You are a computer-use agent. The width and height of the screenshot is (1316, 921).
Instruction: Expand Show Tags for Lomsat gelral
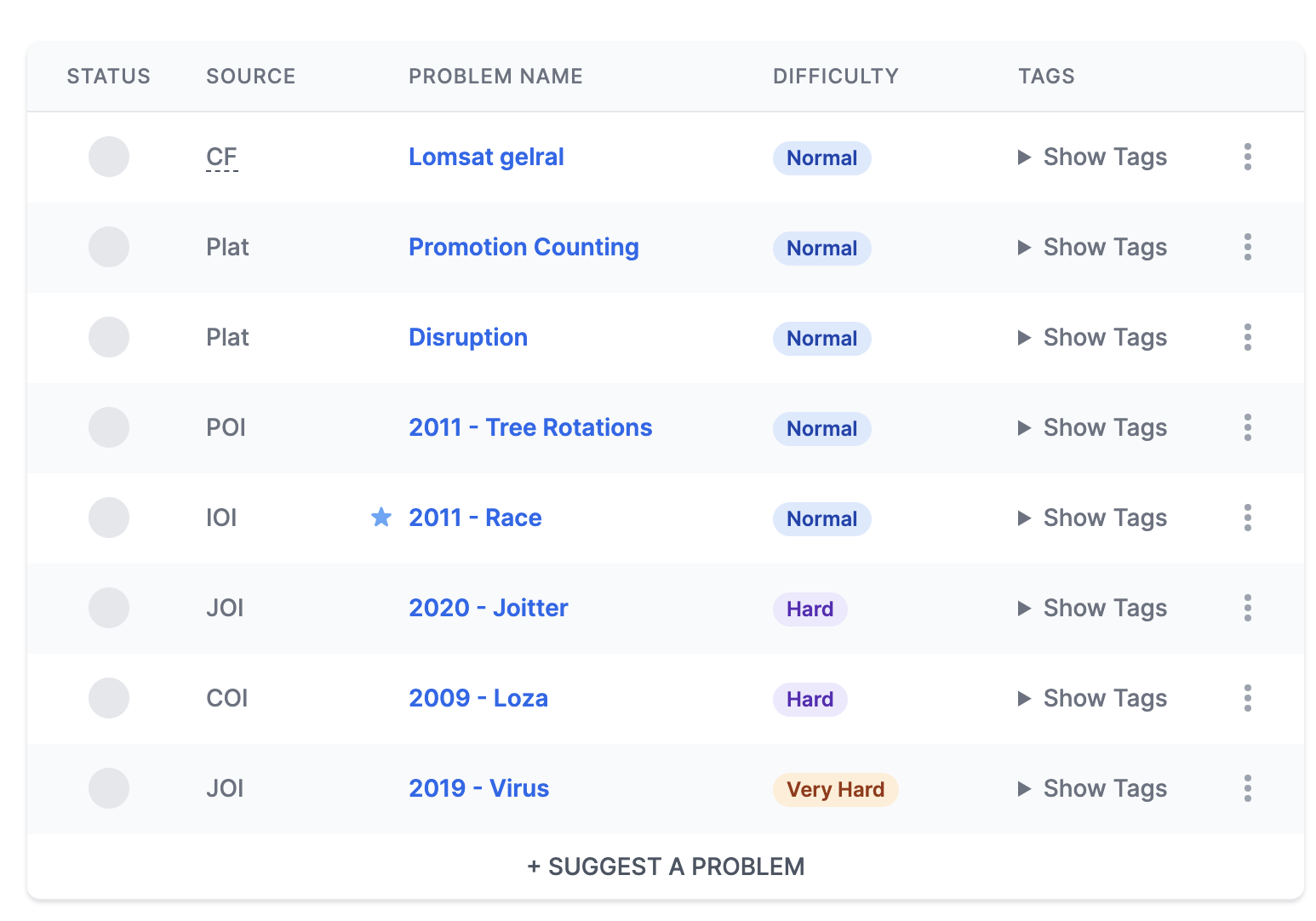pyautogui.click(x=1092, y=157)
